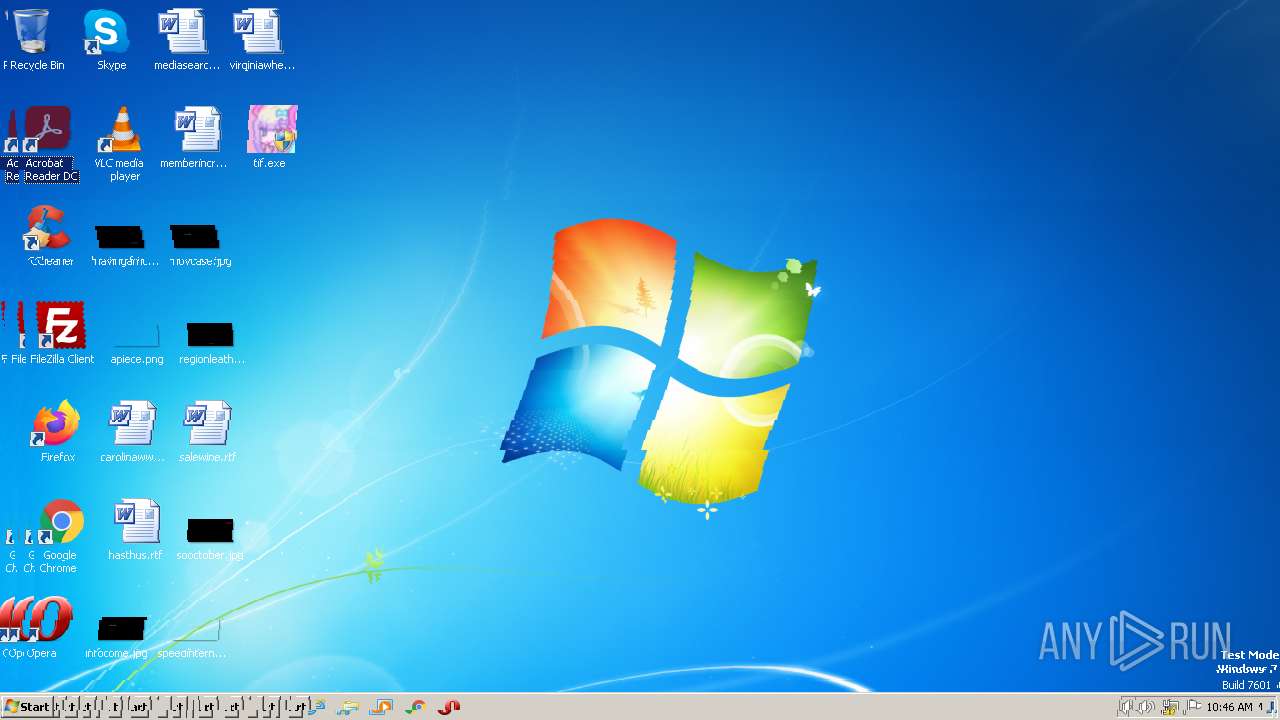
Task: Select the virginiawhe... Word document
Action: tap(262, 39)
